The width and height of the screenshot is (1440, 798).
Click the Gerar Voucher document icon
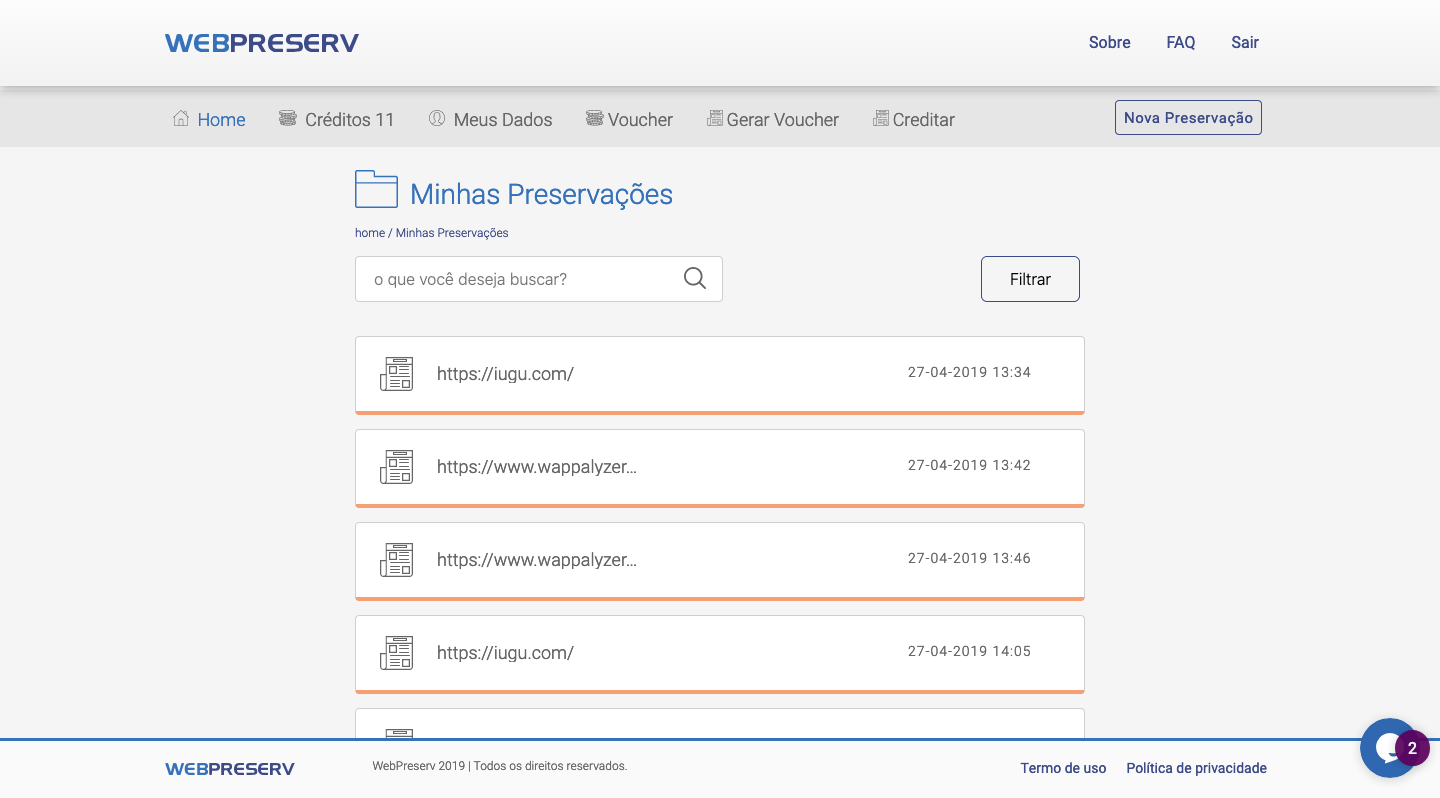click(x=715, y=118)
